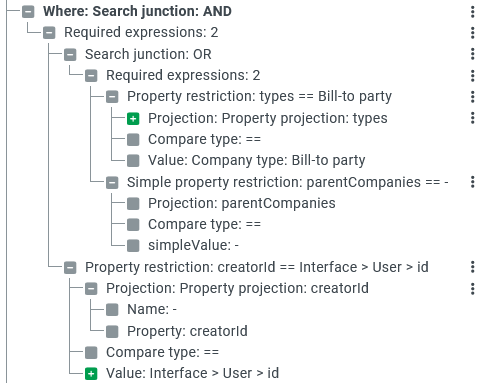Open three-dot menu for Property projection: creatorId
This screenshot has height=383, width=479.
(x=472, y=289)
